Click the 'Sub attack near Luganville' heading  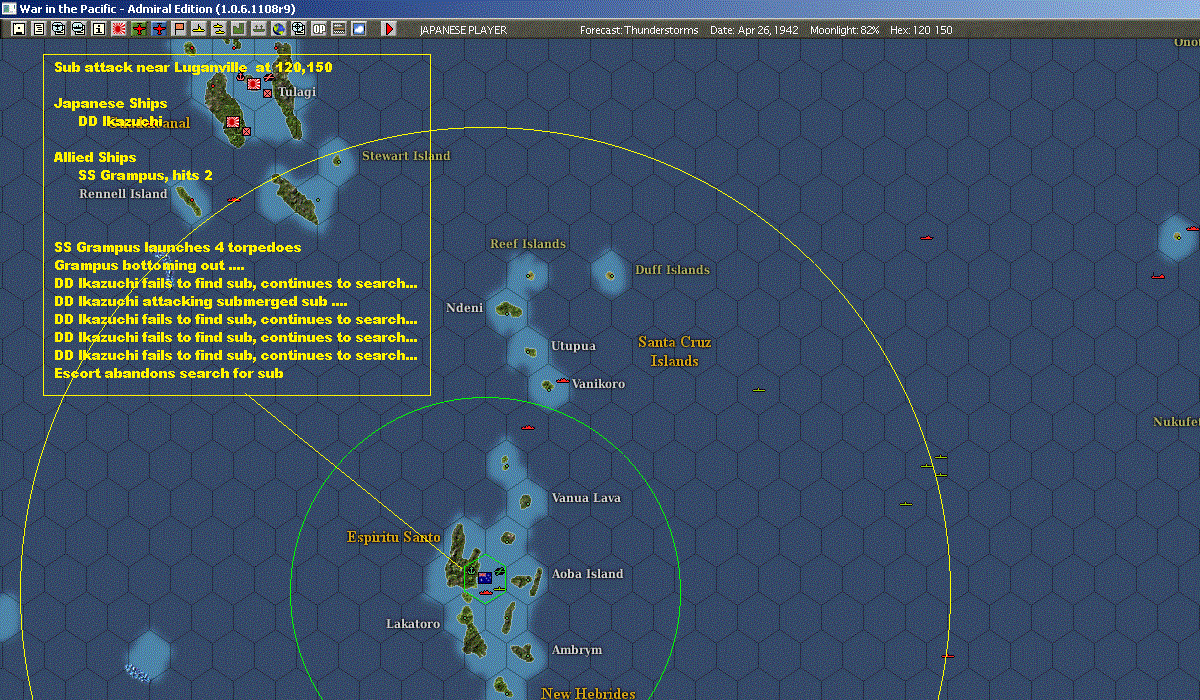193,68
